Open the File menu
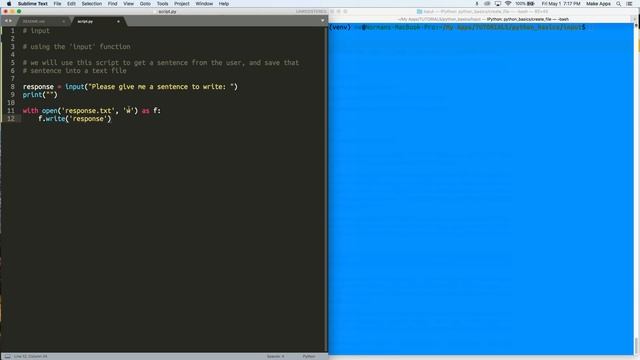640x360 pixels. 57,4
